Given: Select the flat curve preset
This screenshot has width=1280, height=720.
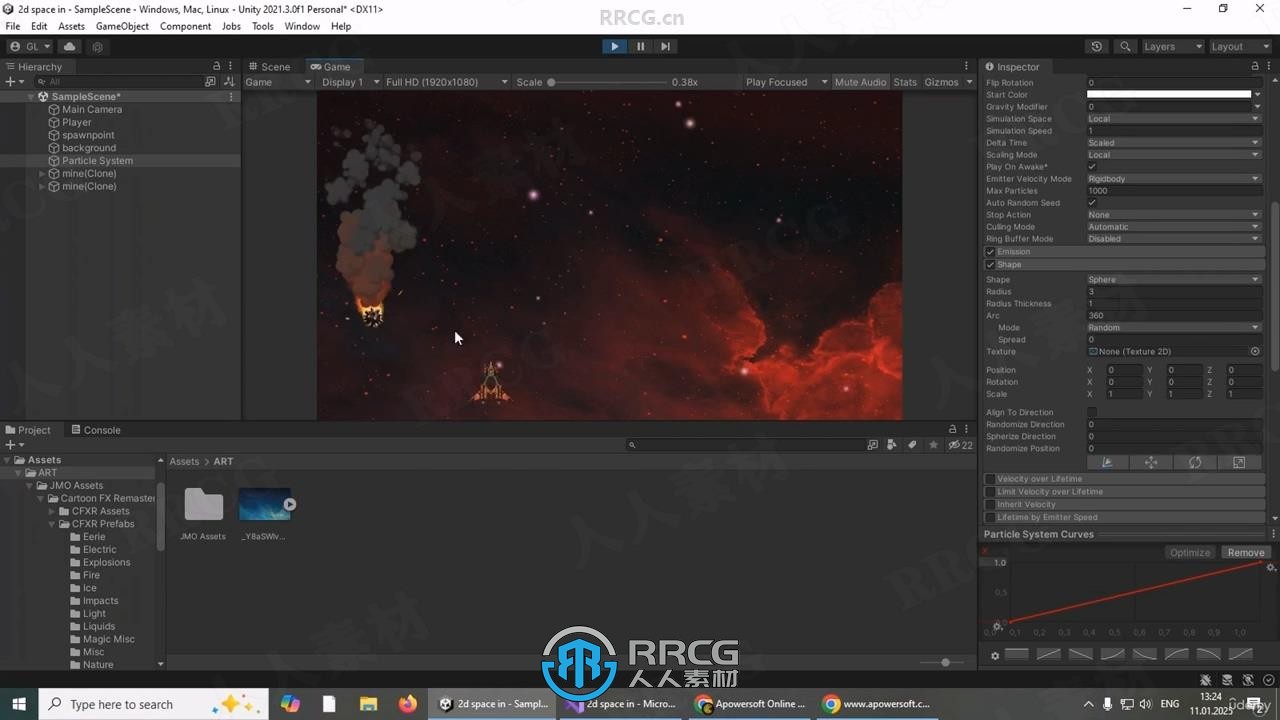Looking at the screenshot, I should coord(1016,654).
